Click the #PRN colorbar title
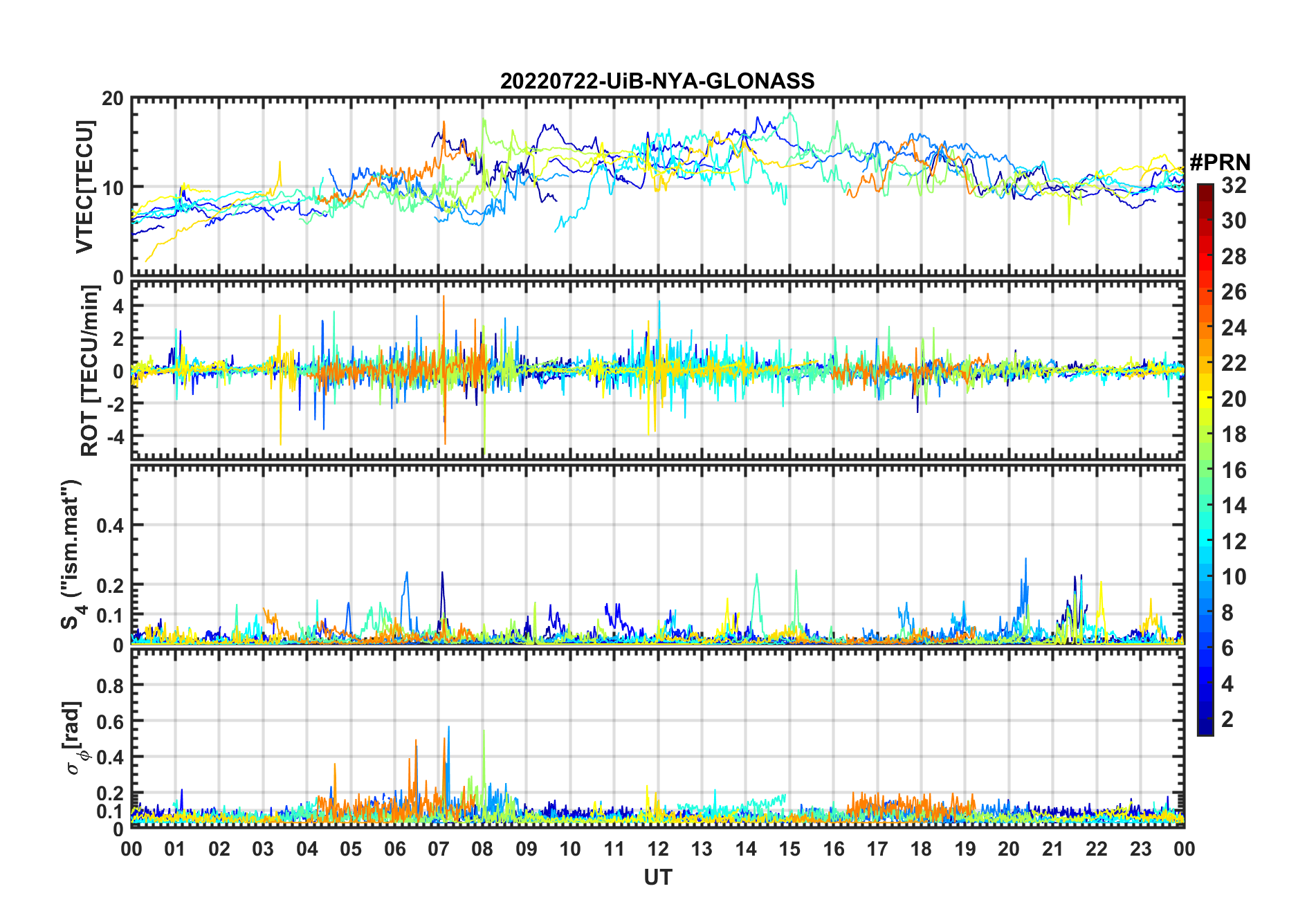 point(1220,163)
